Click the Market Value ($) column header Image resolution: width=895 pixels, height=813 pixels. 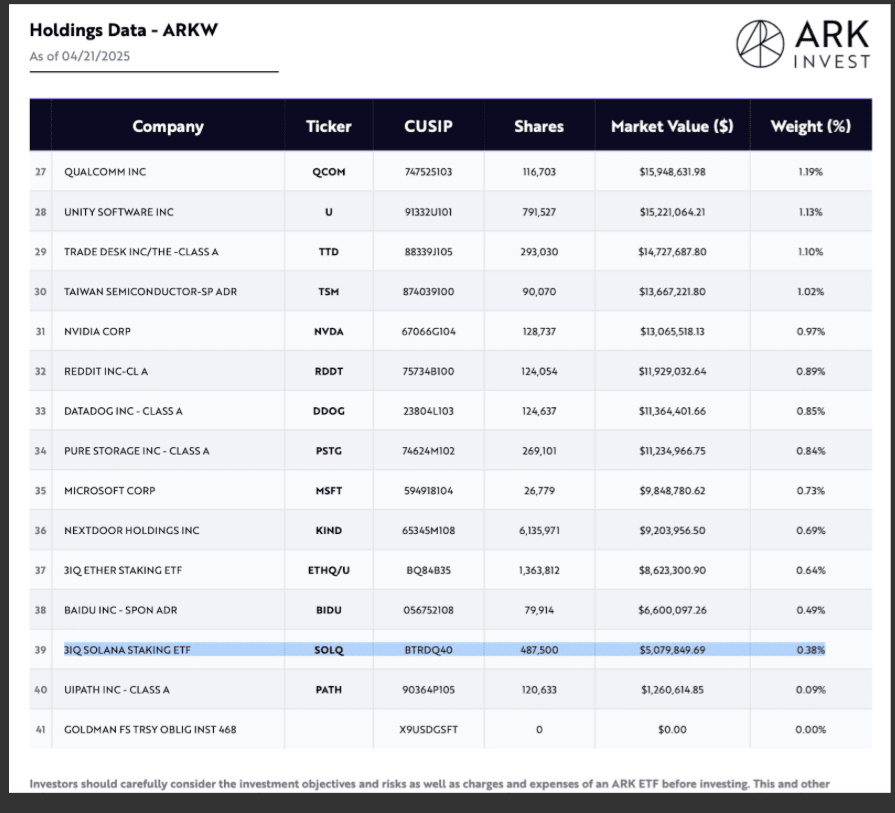click(x=672, y=126)
